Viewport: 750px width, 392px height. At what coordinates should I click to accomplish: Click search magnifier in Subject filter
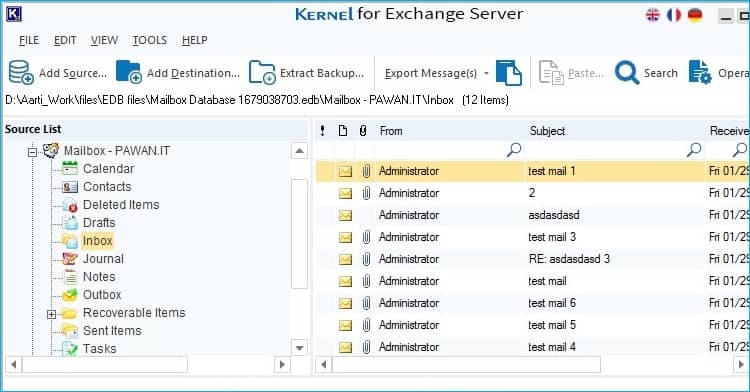(x=694, y=150)
